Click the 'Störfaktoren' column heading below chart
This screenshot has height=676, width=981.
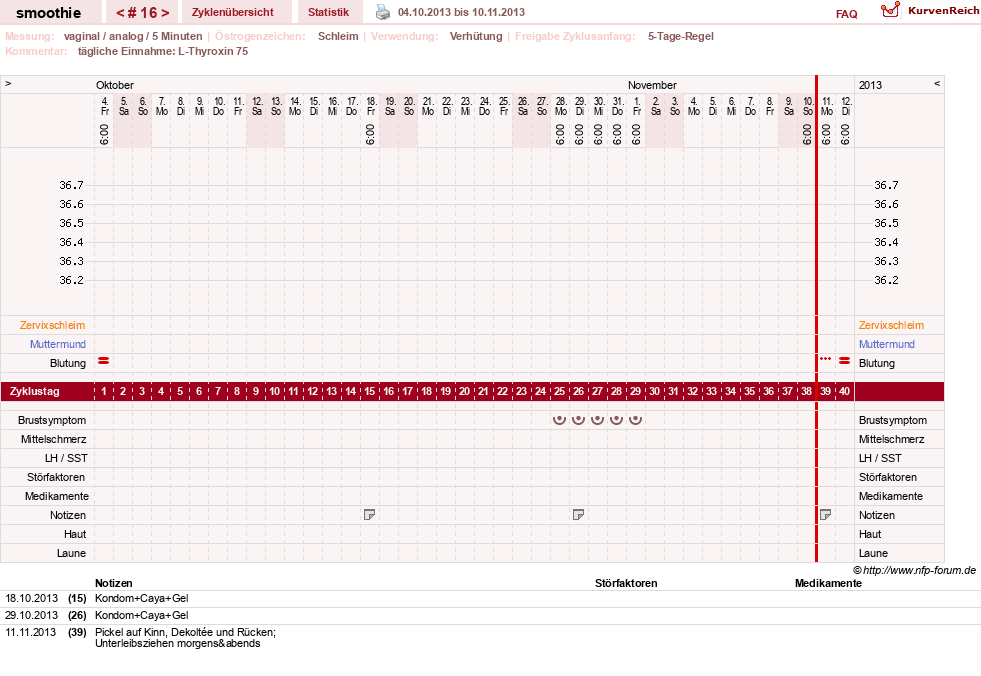626,583
